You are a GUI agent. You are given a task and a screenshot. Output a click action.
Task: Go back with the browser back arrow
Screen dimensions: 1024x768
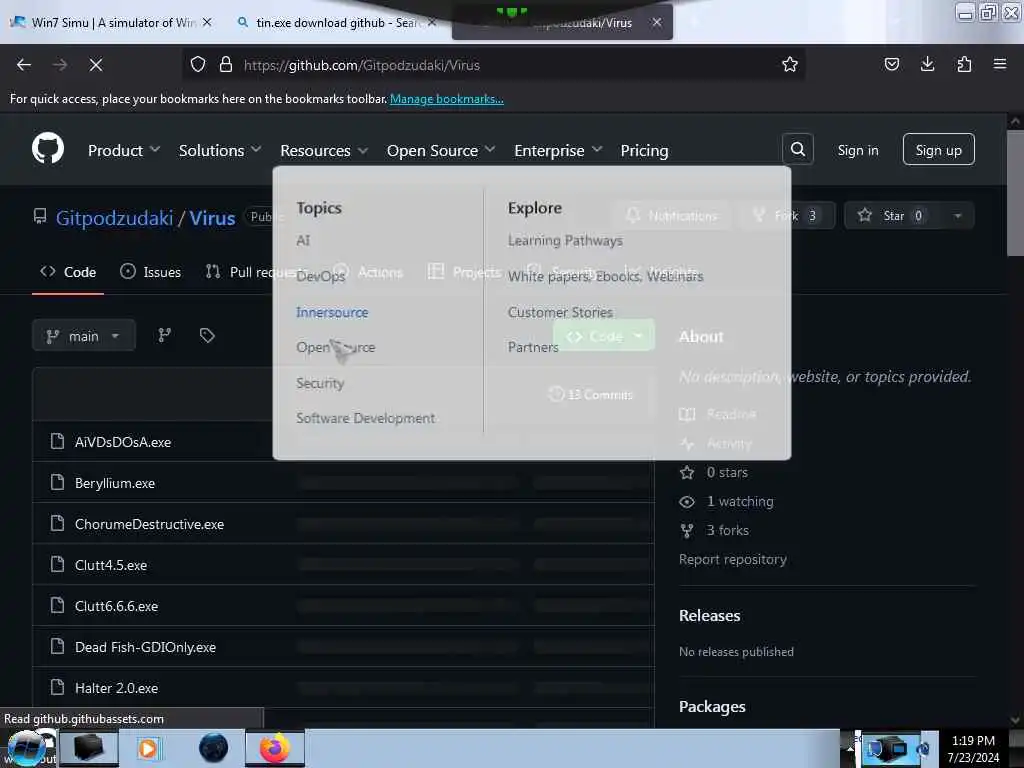24,65
